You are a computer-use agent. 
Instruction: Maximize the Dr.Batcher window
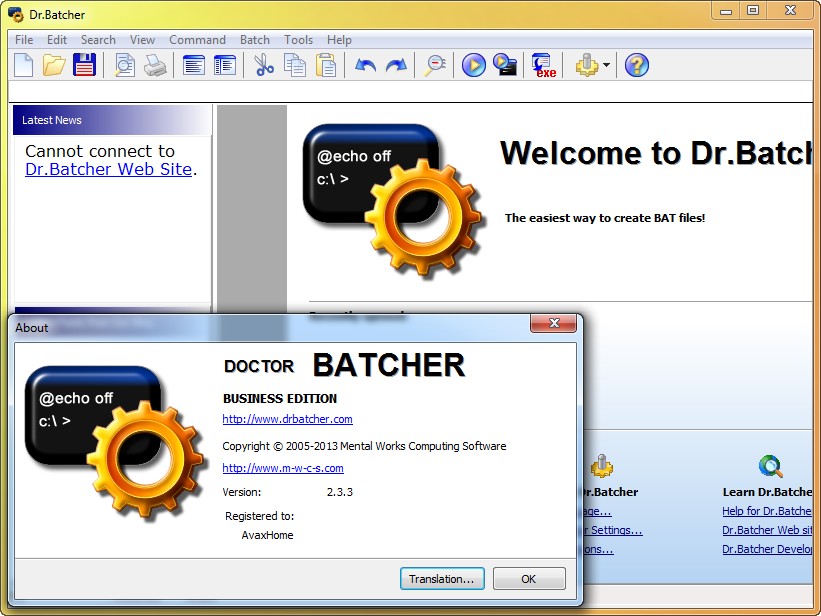tap(753, 10)
